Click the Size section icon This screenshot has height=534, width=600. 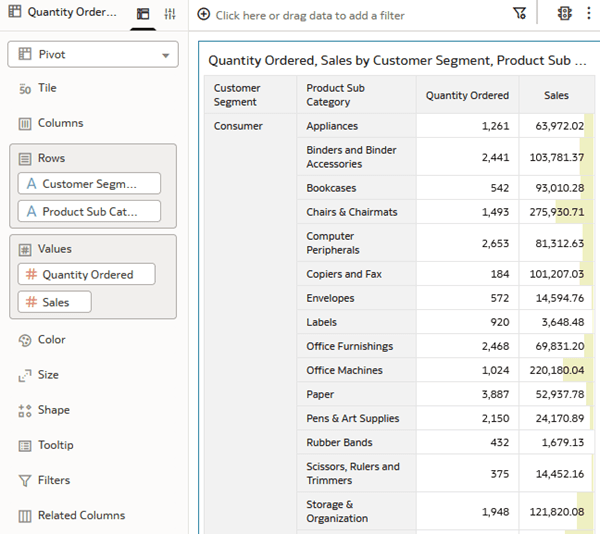25,375
